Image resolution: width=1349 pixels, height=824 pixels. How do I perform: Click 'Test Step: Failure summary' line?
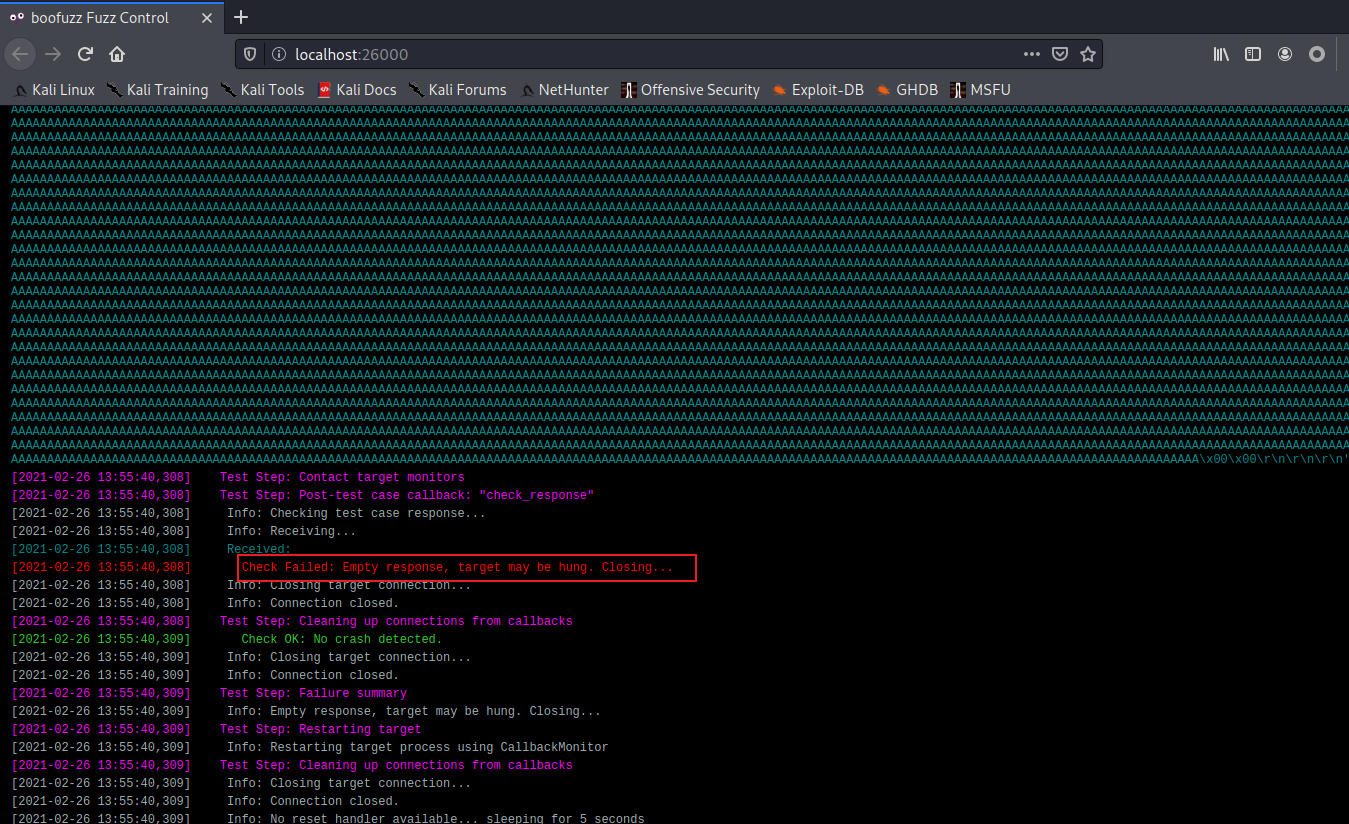point(313,693)
